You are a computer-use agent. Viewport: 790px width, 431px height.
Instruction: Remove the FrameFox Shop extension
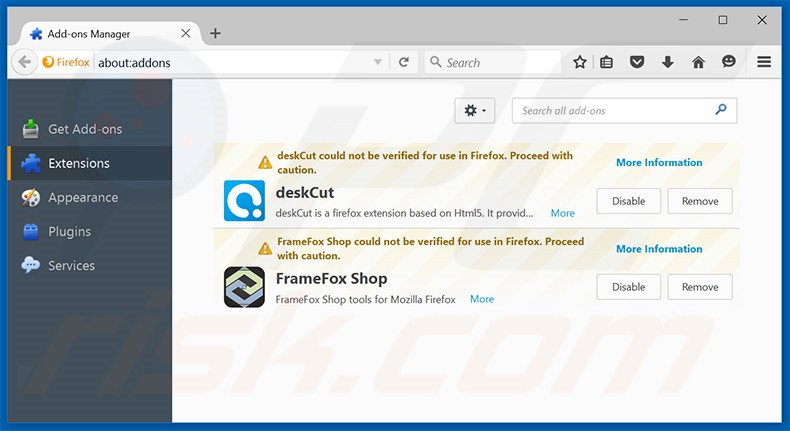click(x=700, y=287)
